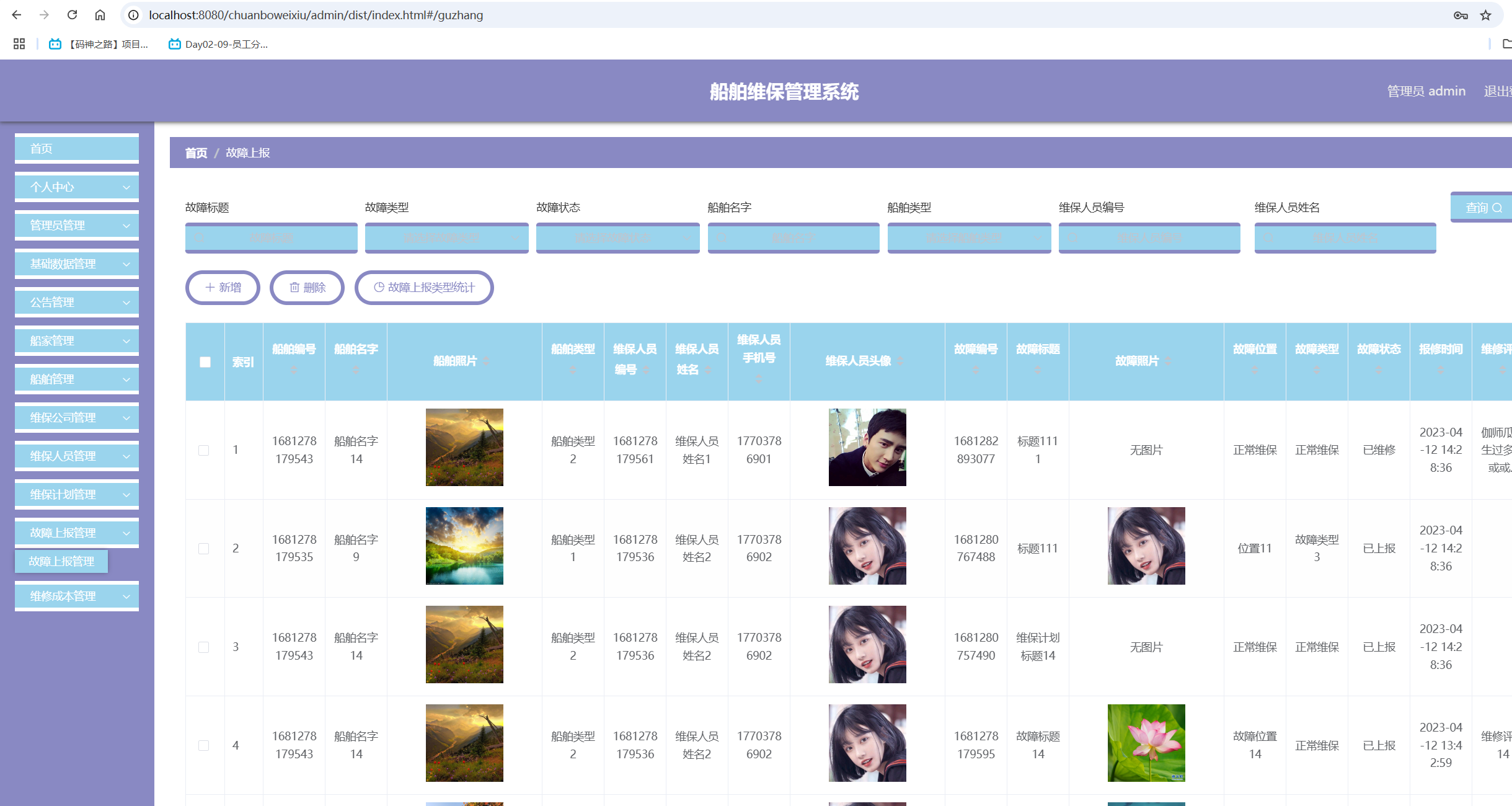This screenshot has width=1512, height=806.
Task: Click the browser address bar URL
Action: pyautogui.click(x=316, y=15)
